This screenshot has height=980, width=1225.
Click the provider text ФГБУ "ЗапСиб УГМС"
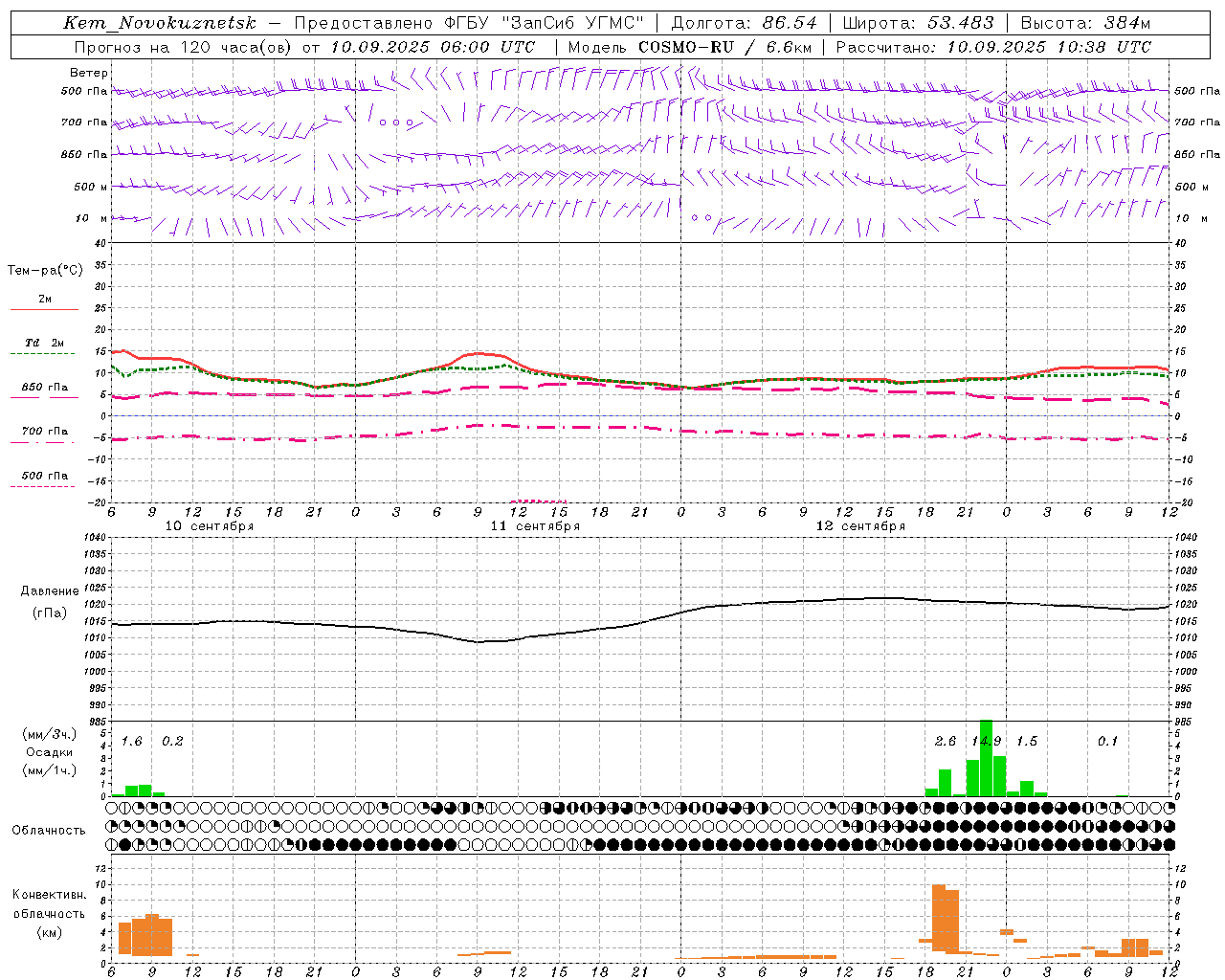(545, 23)
